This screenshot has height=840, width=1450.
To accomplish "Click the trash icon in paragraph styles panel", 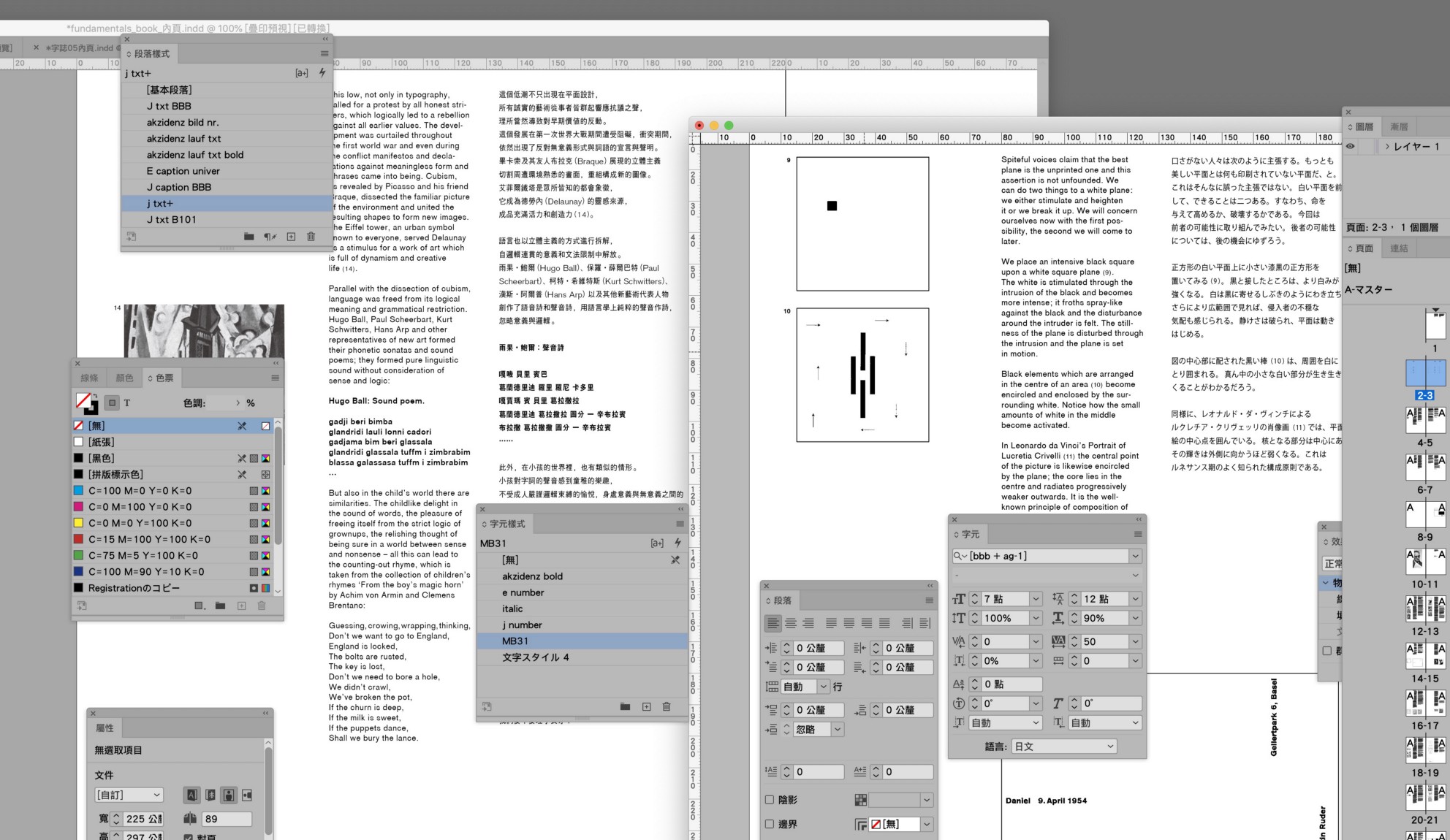I will [x=311, y=237].
